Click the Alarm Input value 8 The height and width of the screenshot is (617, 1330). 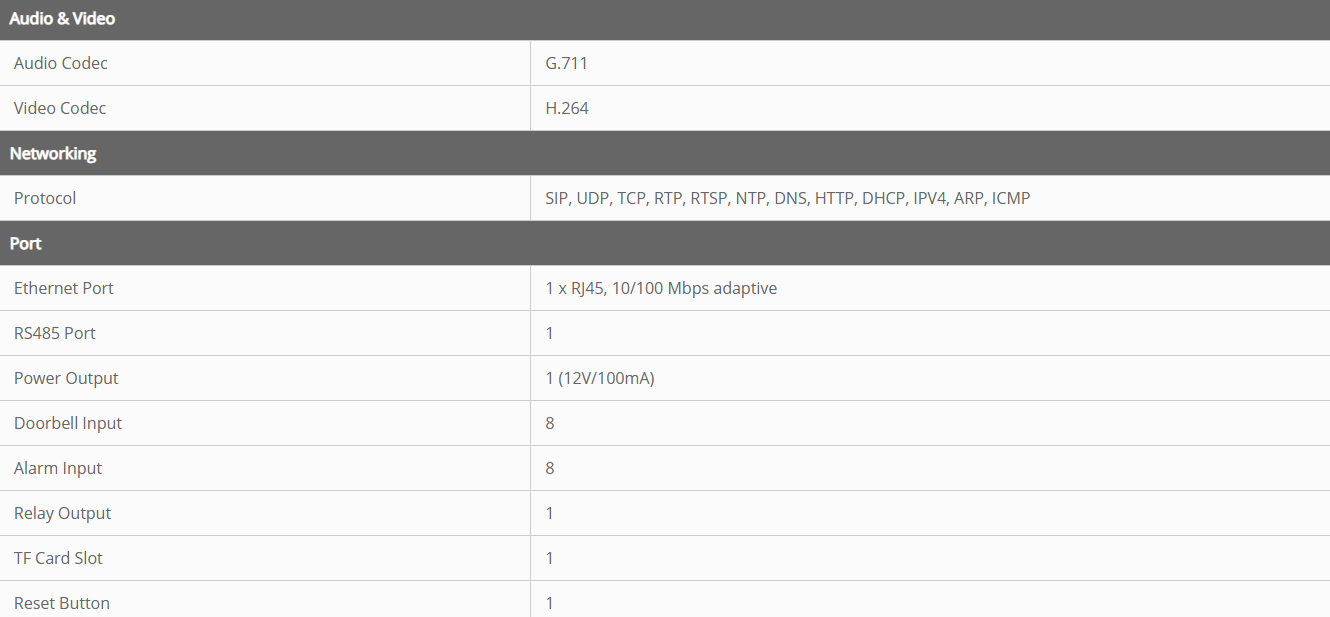[550, 468]
